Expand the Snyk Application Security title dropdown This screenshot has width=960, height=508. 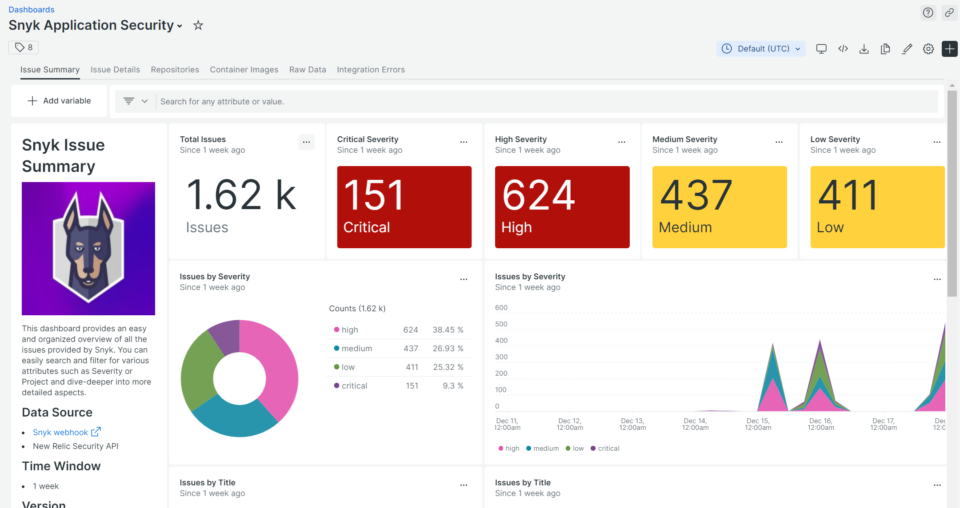pos(180,26)
